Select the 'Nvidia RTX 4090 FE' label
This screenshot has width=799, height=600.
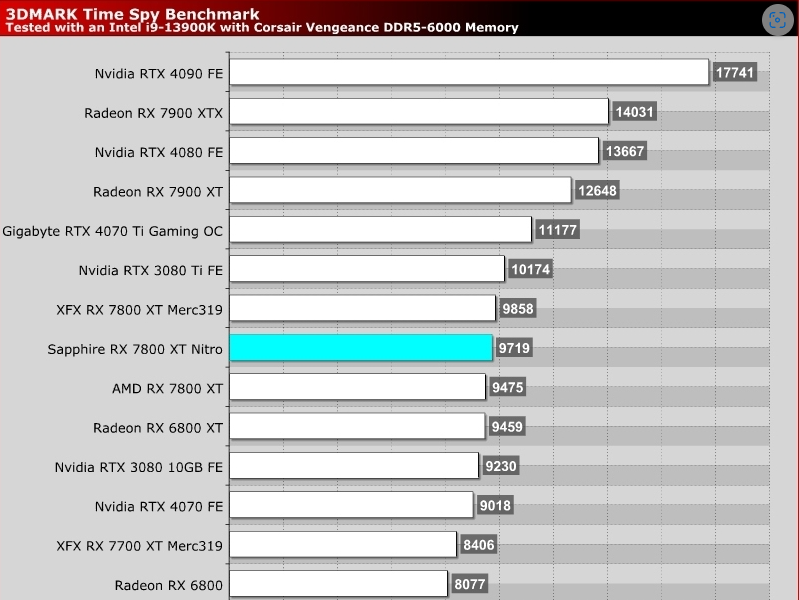point(158,74)
